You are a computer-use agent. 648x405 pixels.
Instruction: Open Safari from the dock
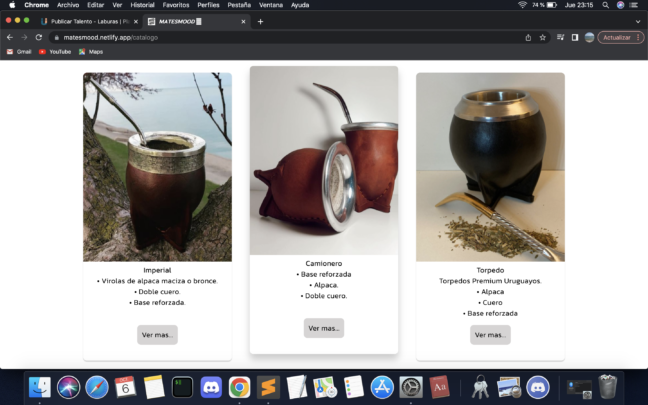tap(97, 387)
